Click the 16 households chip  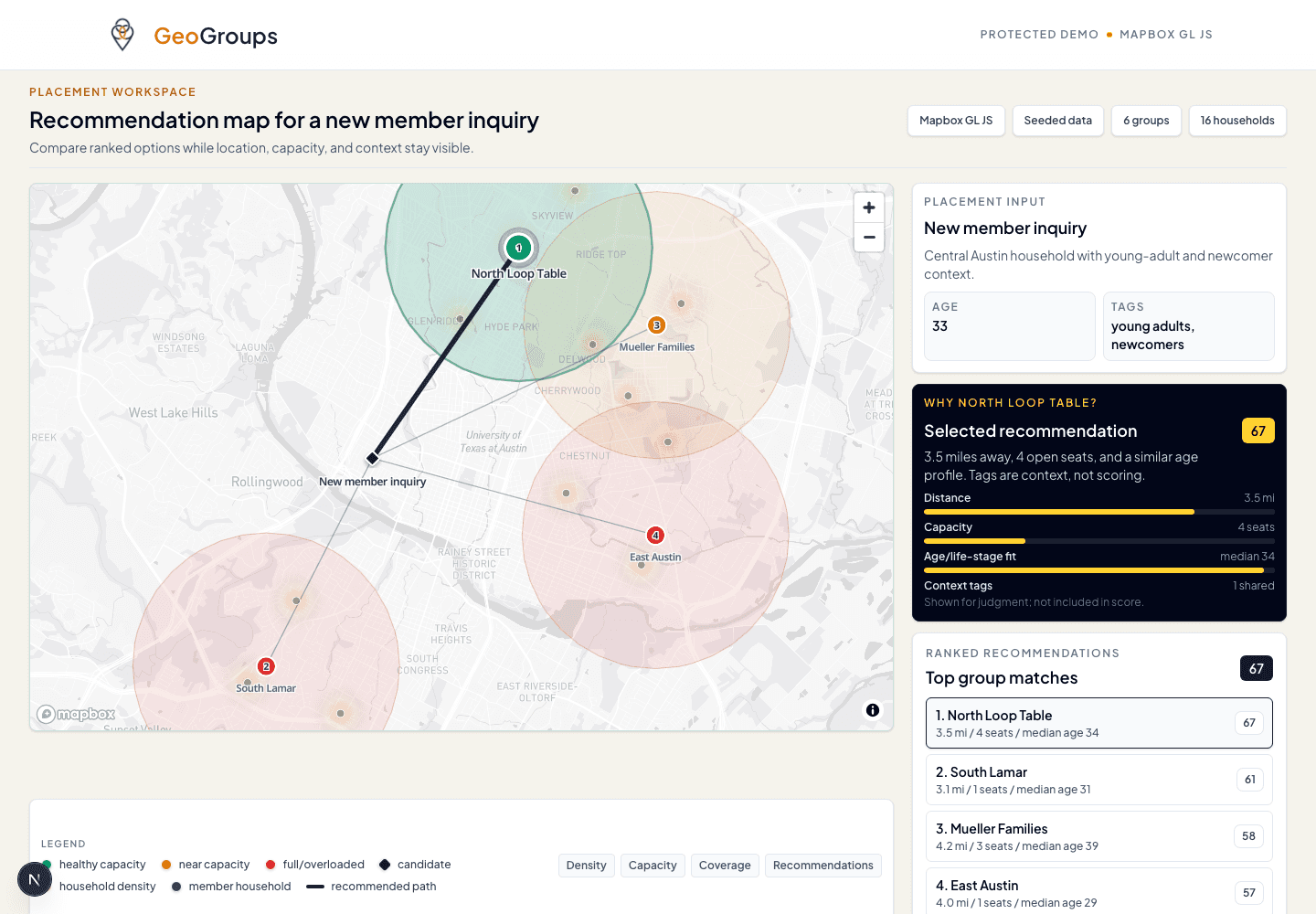[x=1237, y=121]
